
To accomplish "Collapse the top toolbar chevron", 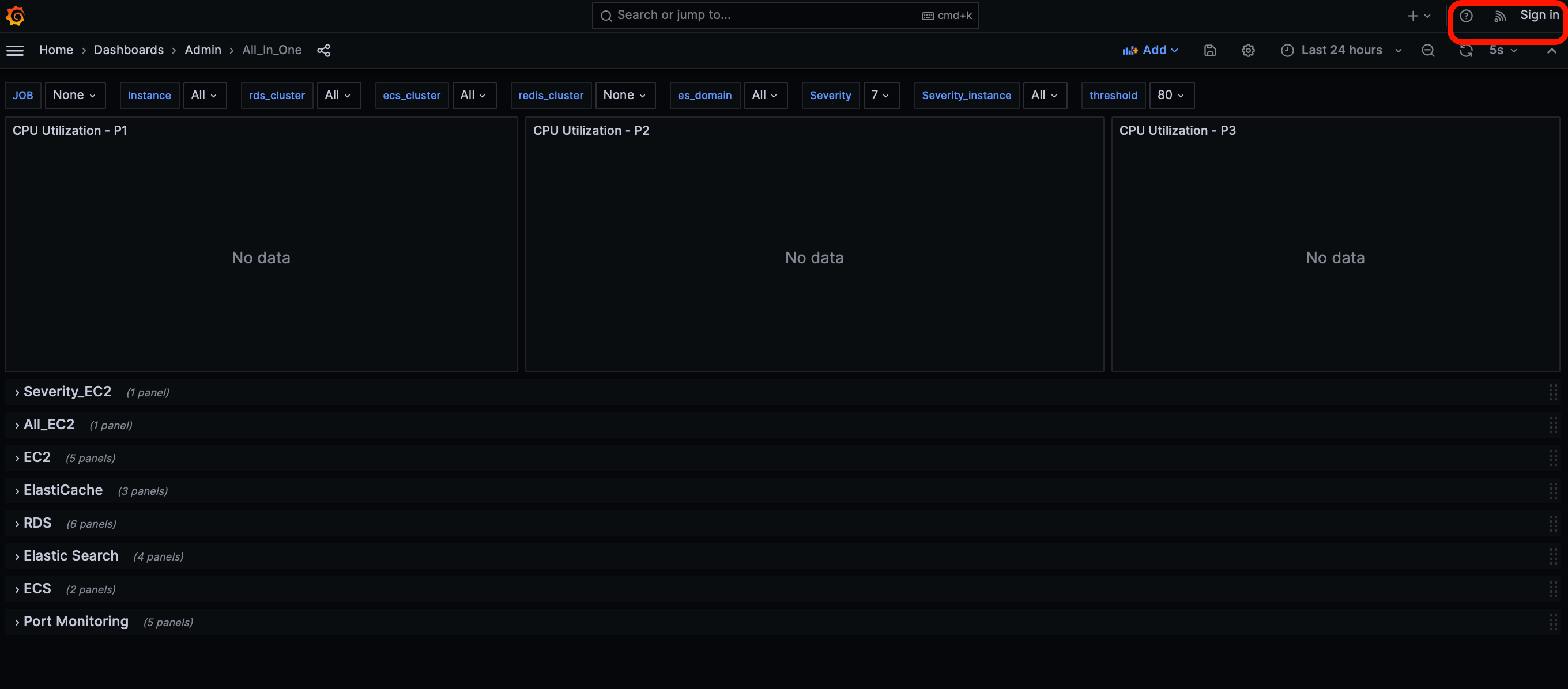I will [1551, 51].
